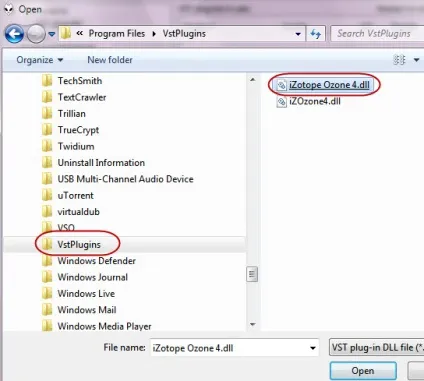424x381 pixels.
Task: Click the Open dialog title bar icon
Action: pos(9,9)
